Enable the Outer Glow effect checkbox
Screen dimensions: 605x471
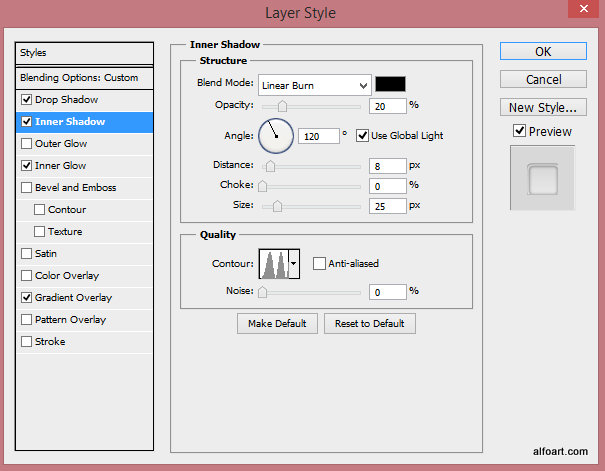(x=27, y=144)
